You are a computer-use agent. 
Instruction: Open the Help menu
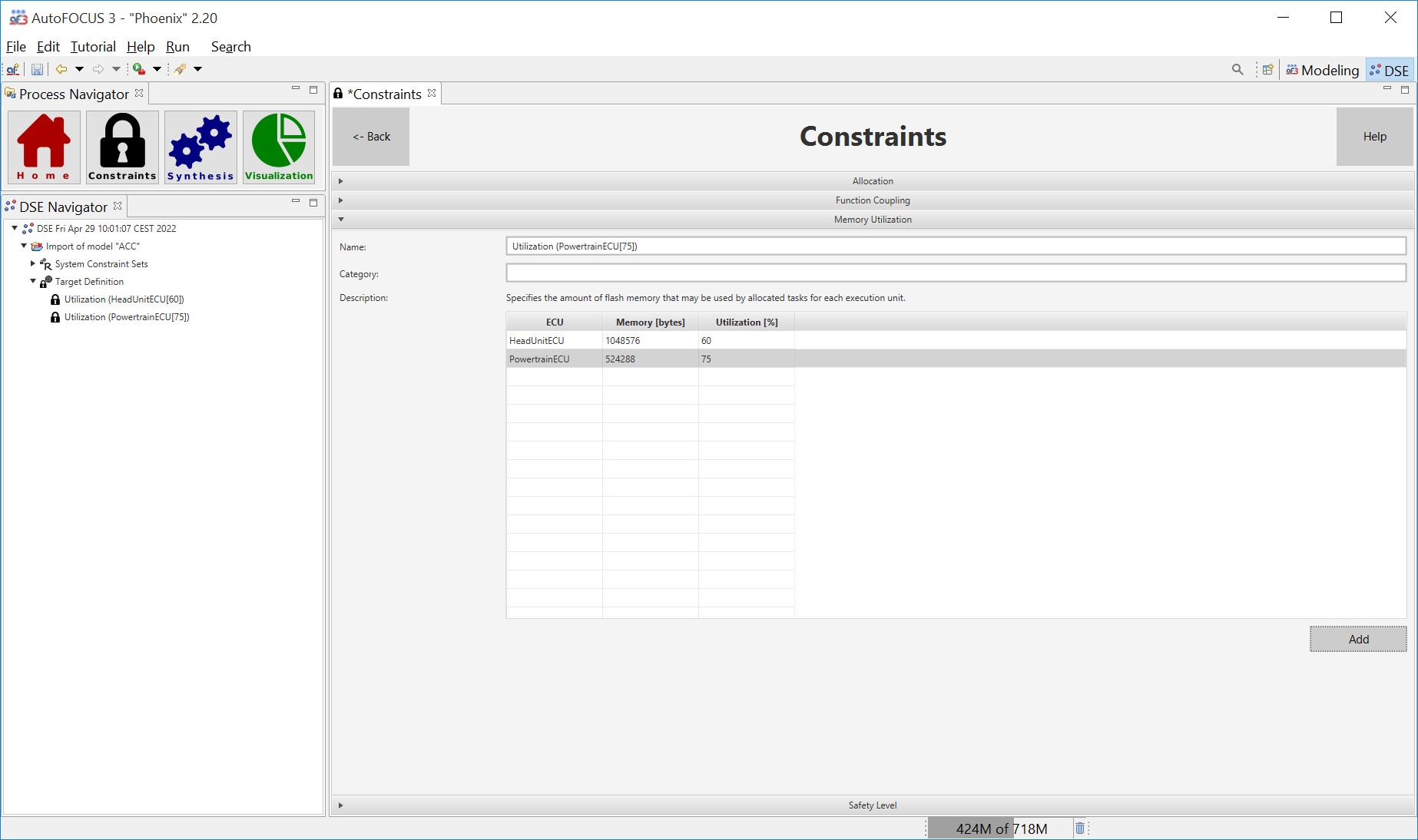point(141,47)
